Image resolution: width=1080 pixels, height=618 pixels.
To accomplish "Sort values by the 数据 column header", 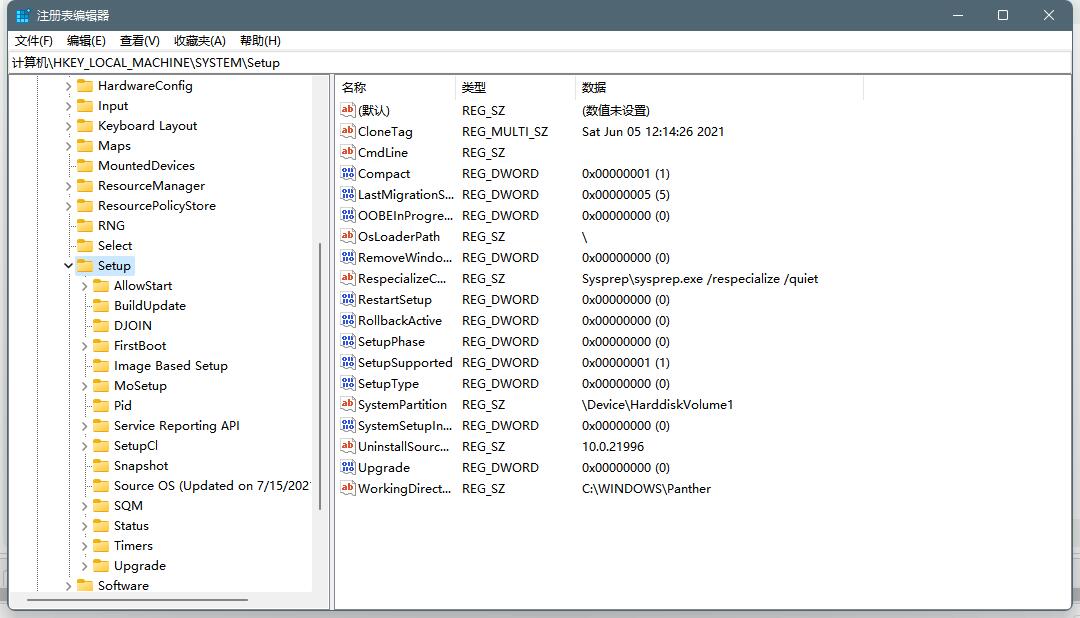I will [718, 87].
